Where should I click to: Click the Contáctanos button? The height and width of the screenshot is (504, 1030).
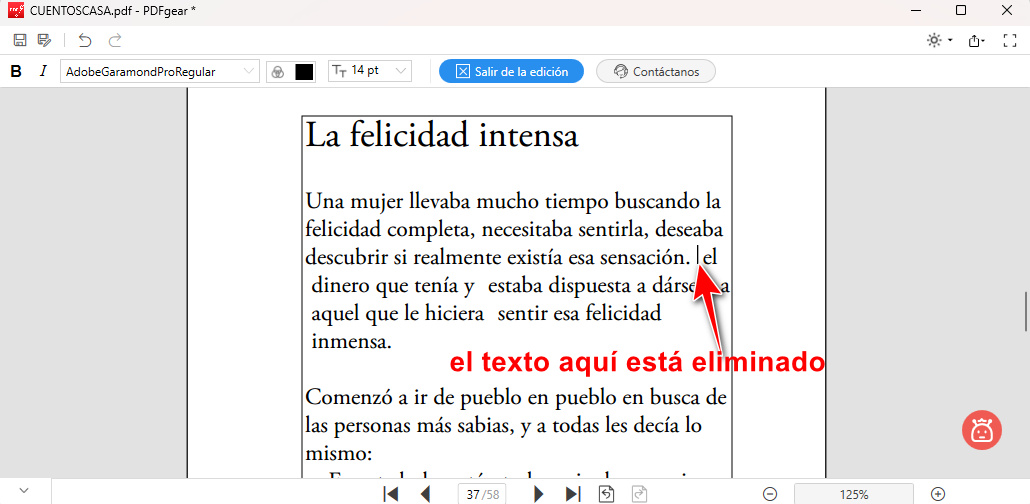tap(656, 72)
